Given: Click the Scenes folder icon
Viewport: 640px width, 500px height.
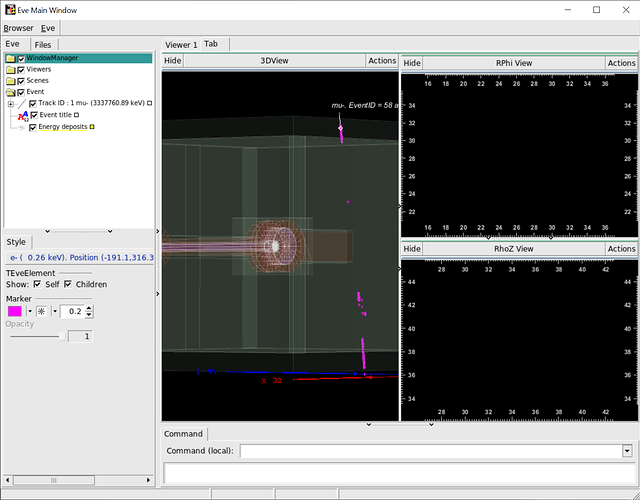Looking at the screenshot, I should point(11,81).
